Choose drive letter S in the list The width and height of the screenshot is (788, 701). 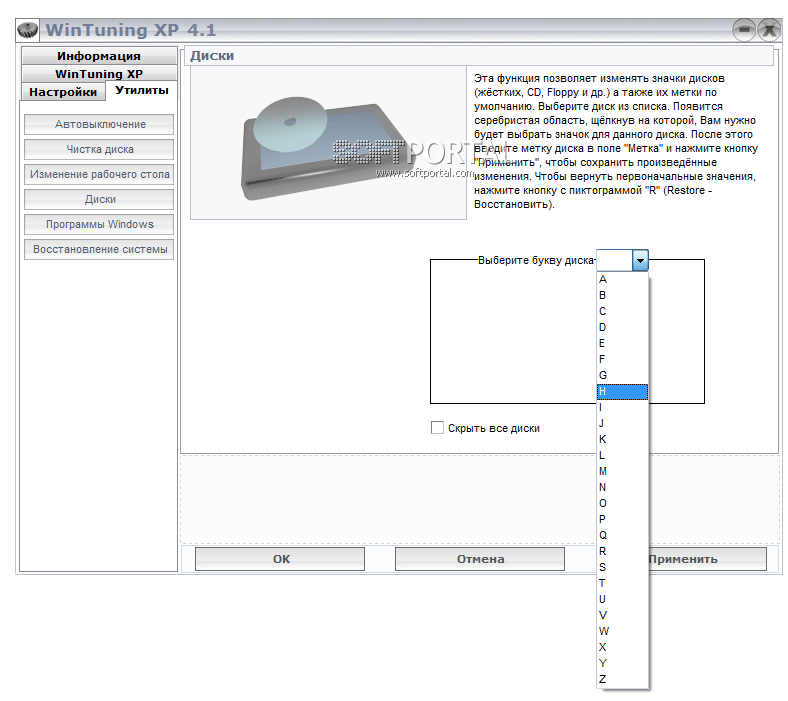(622, 567)
